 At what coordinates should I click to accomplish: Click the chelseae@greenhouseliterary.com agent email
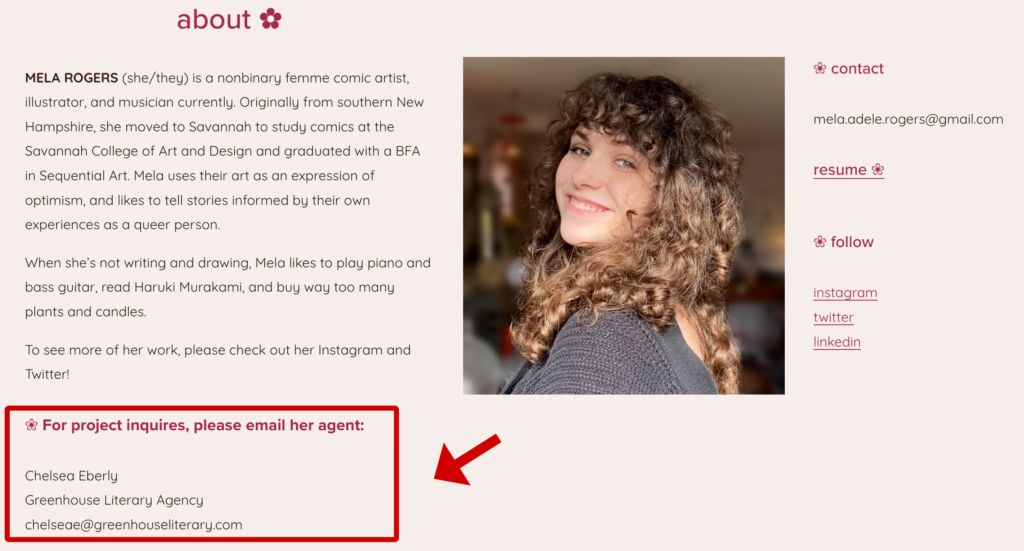[x=133, y=524]
